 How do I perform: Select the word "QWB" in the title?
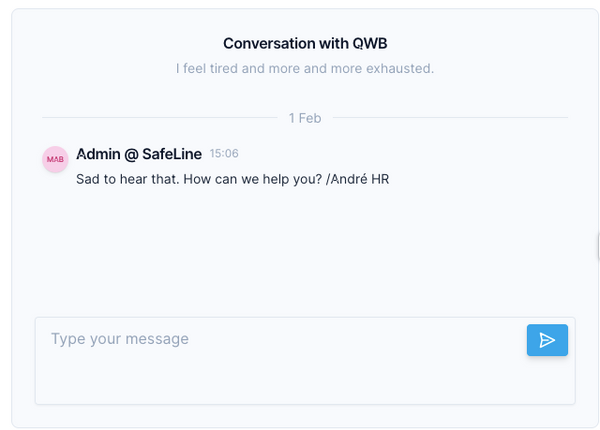[370, 43]
